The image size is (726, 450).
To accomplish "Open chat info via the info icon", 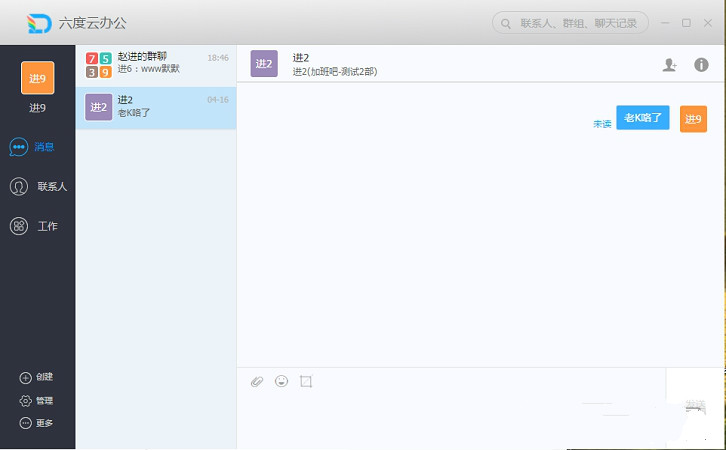I will 701,65.
